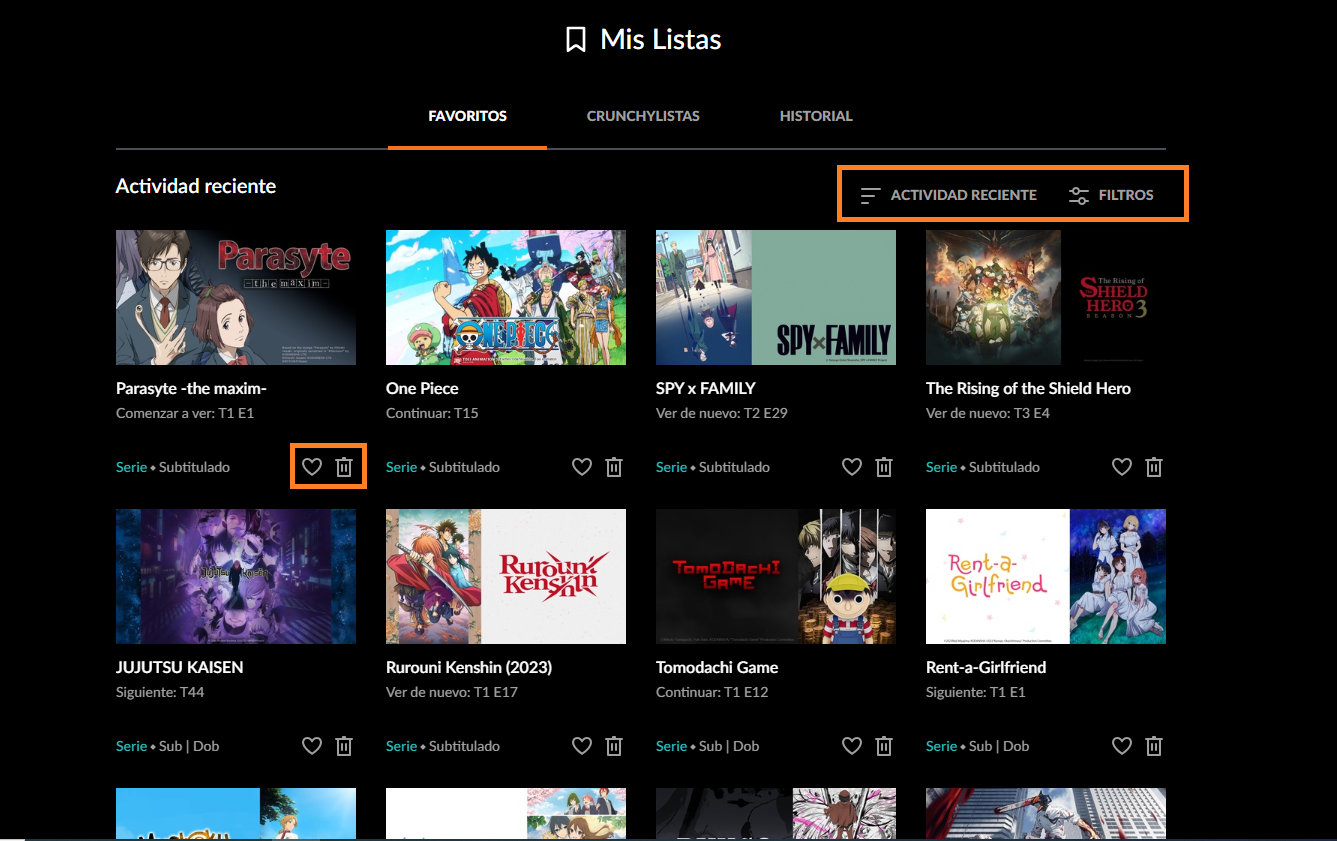Open the SPY x FAMILY thumbnail
The width and height of the screenshot is (1337, 841).
pos(776,297)
